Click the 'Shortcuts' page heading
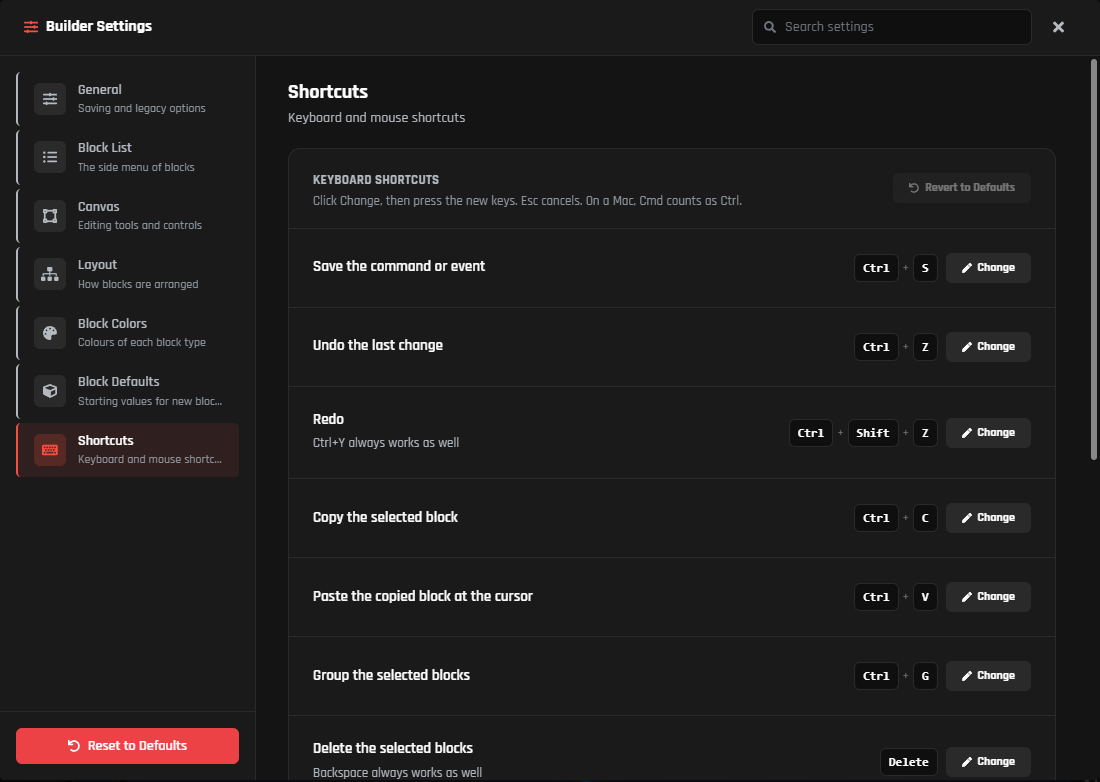The width and height of the screenshot is (1100, 782). pos(328,92)
